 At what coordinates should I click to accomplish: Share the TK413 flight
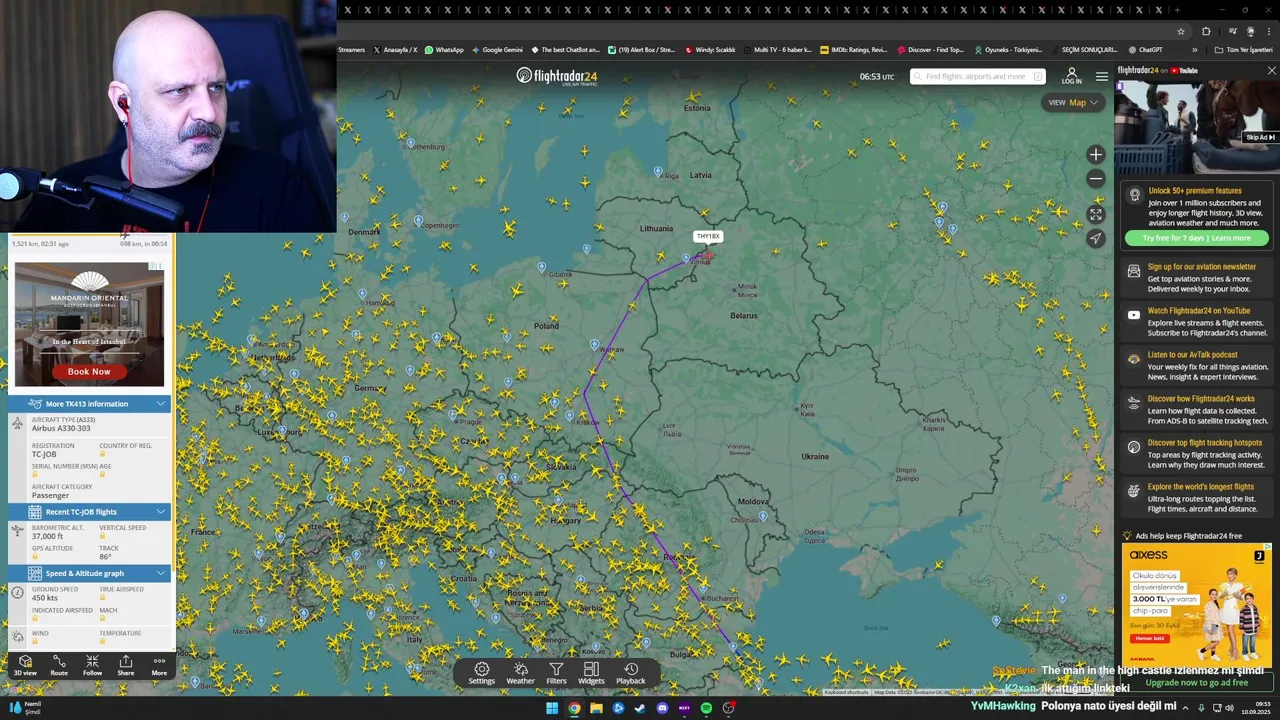[x=125, y=666]
